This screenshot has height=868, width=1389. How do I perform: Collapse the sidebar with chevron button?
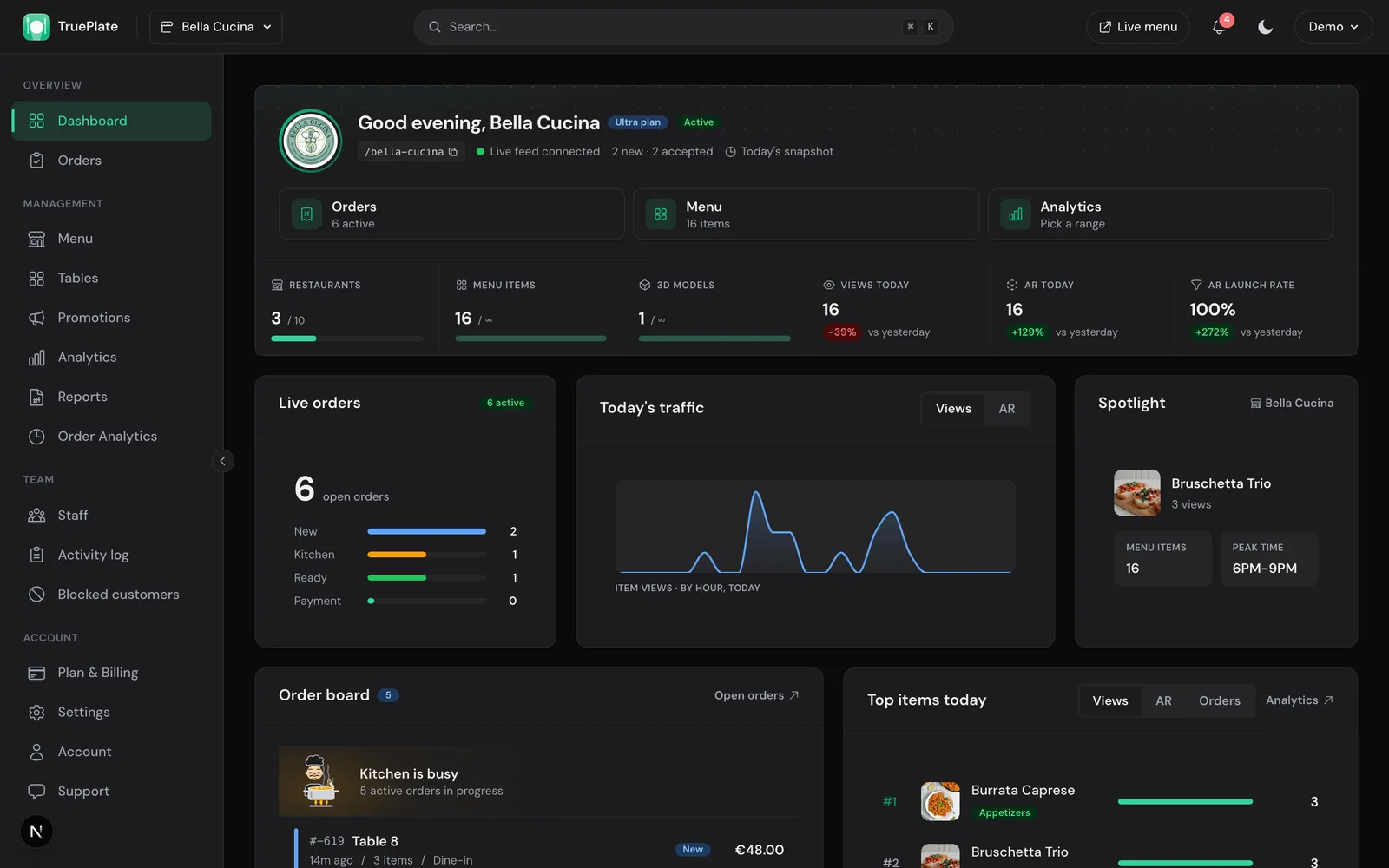point(222,461)
